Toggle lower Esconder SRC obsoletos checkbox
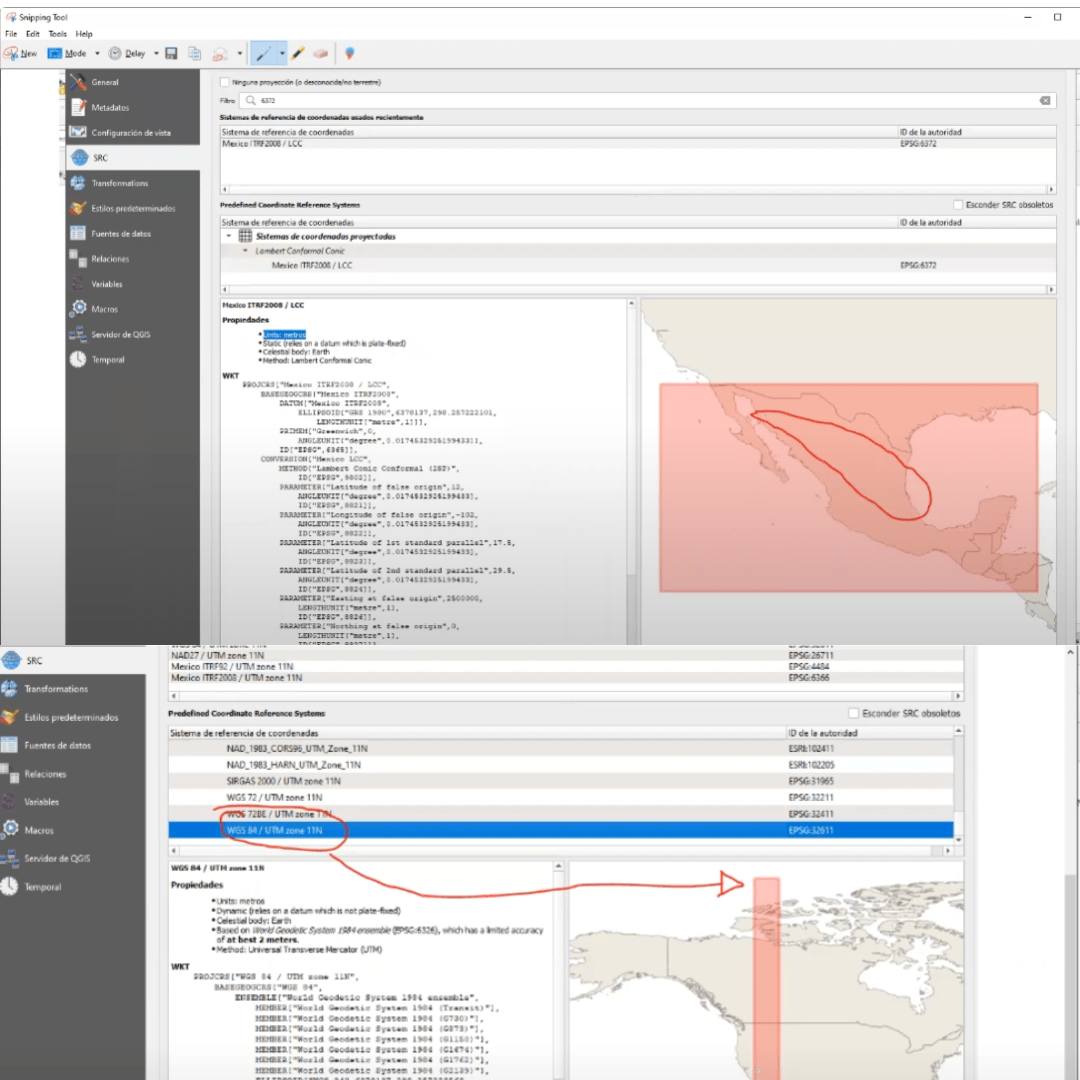 853,713
